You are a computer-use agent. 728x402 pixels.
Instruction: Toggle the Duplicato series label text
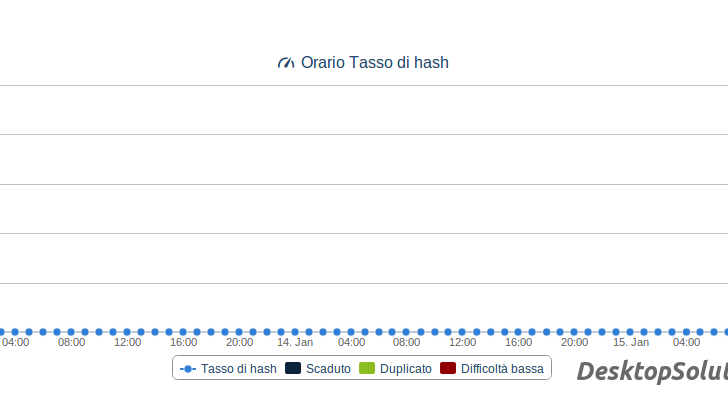(405, 369)
